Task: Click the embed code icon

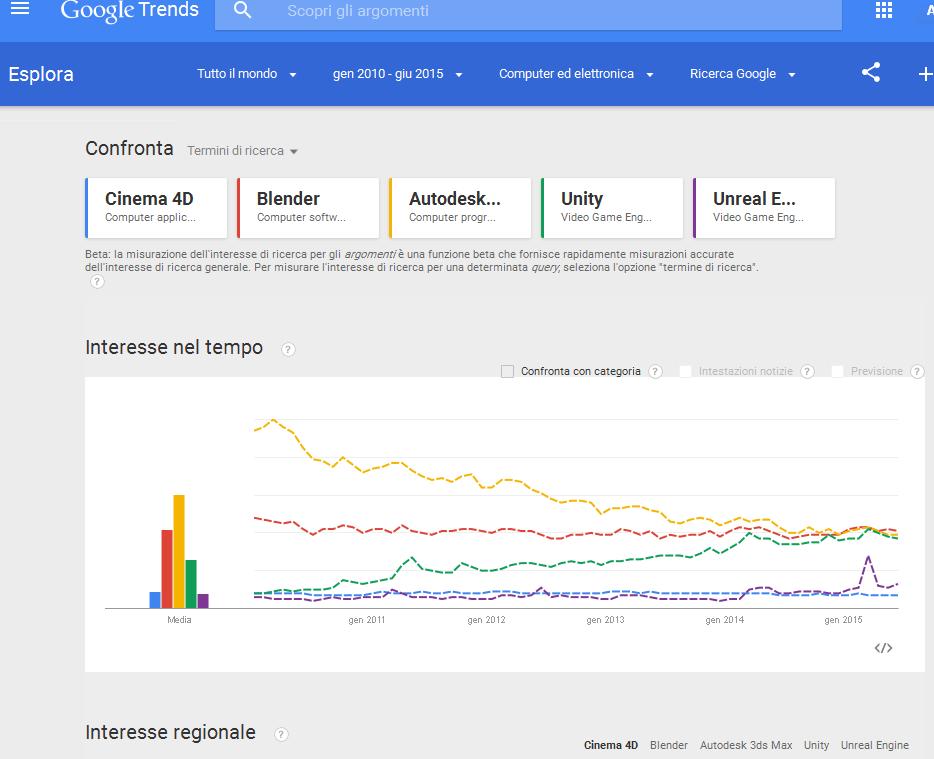Action: pos(883,648)
